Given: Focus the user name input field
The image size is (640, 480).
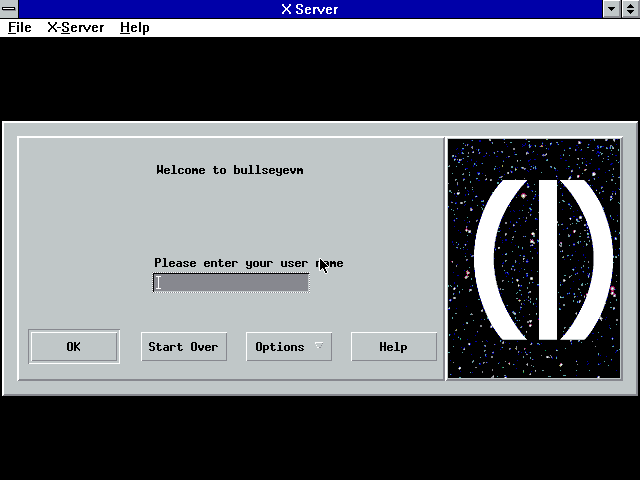Looking at the screenshot, I should (x=231, y=282).
